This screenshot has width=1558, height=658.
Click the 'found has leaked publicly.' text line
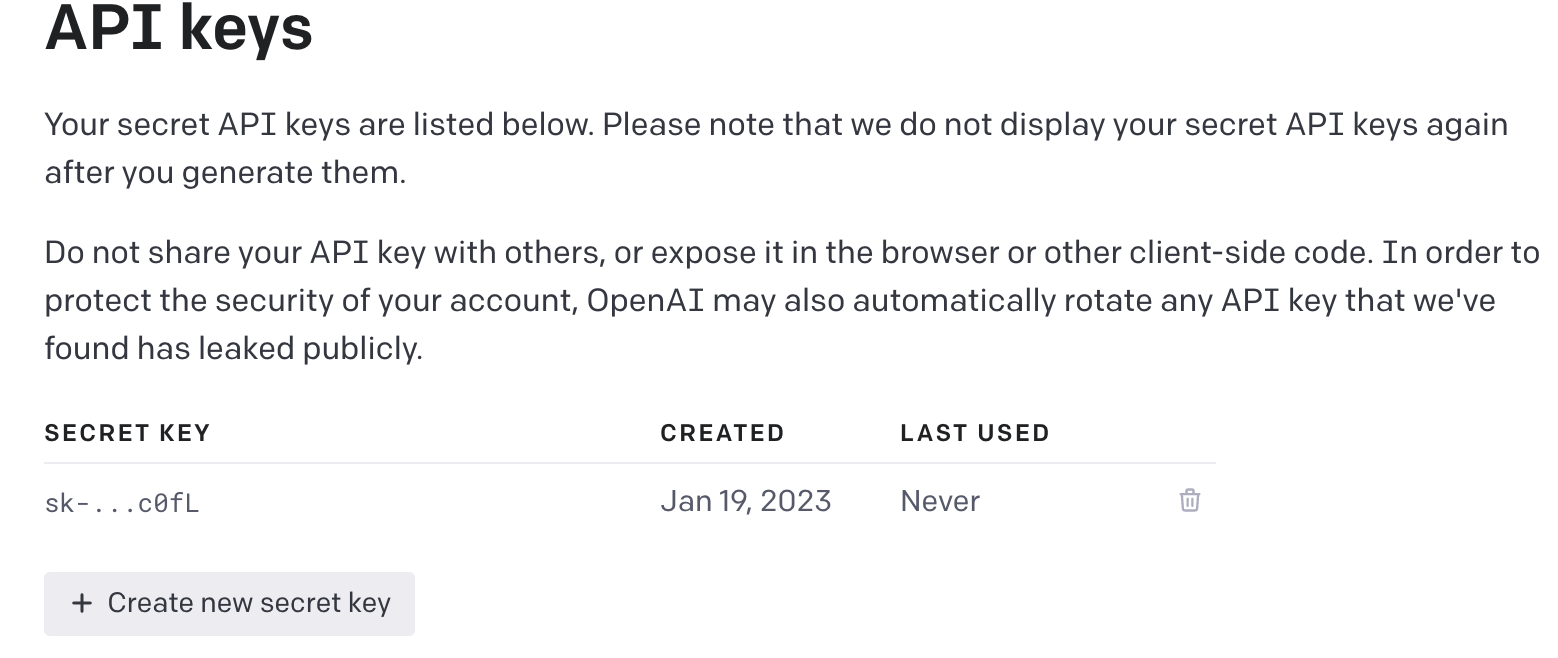[233, 348]
